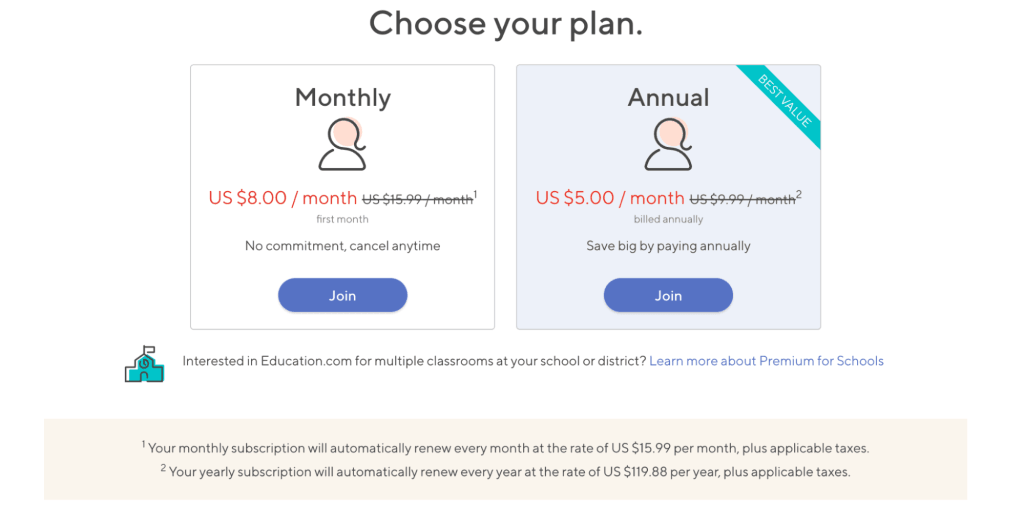Screen dimensions: 1024x531
Task: Click the US $5.00 / month price
Action: pos(610,198)
